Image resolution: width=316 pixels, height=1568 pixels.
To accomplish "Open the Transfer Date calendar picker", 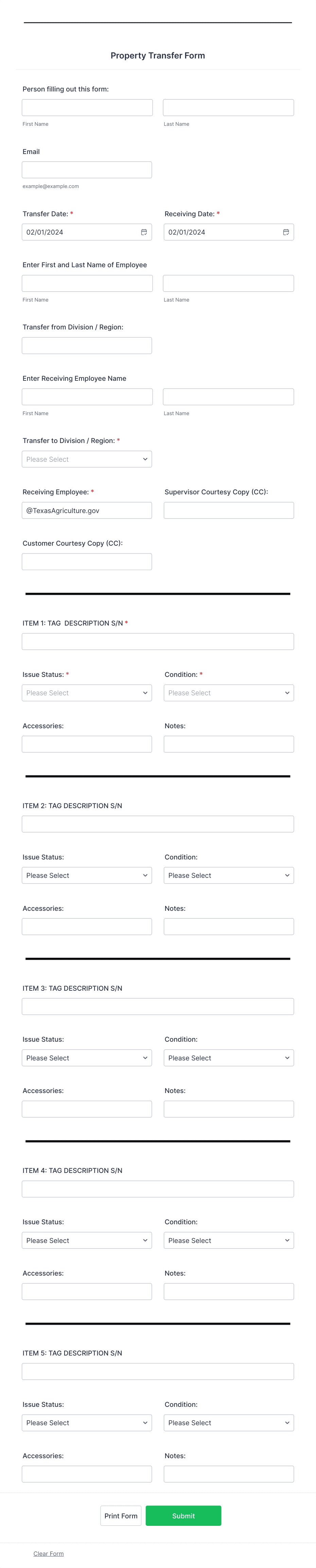I will point(144,231).
